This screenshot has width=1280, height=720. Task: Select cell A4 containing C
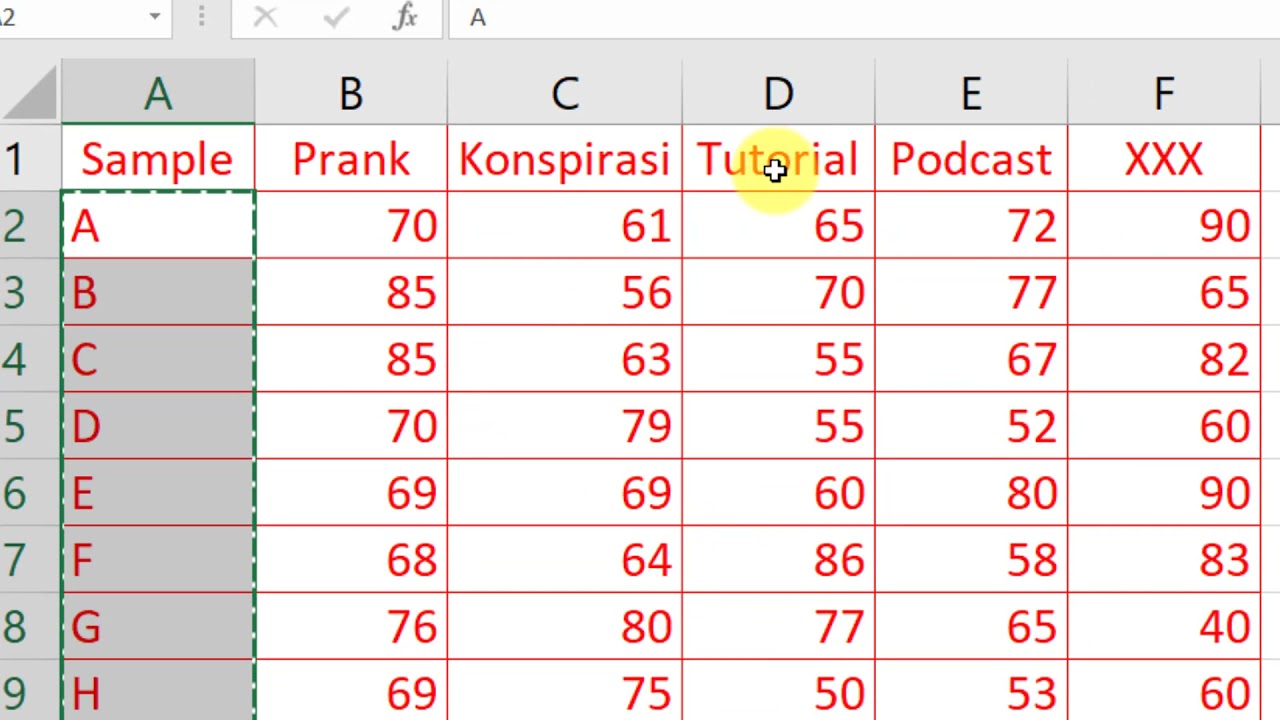coord(158,359)
